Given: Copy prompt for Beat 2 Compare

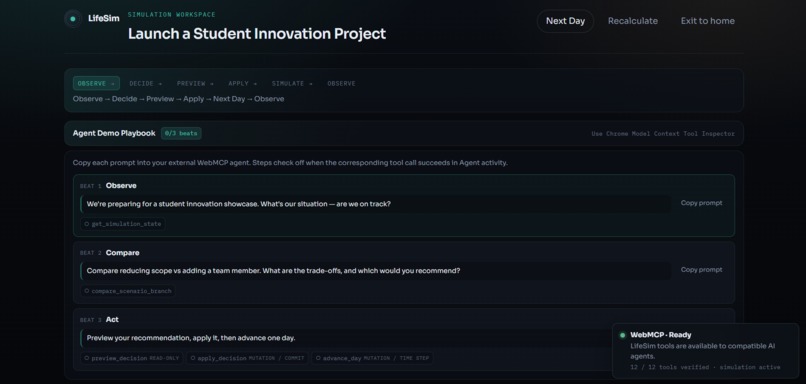Looking at the screenshot, I should click(702, 270).
